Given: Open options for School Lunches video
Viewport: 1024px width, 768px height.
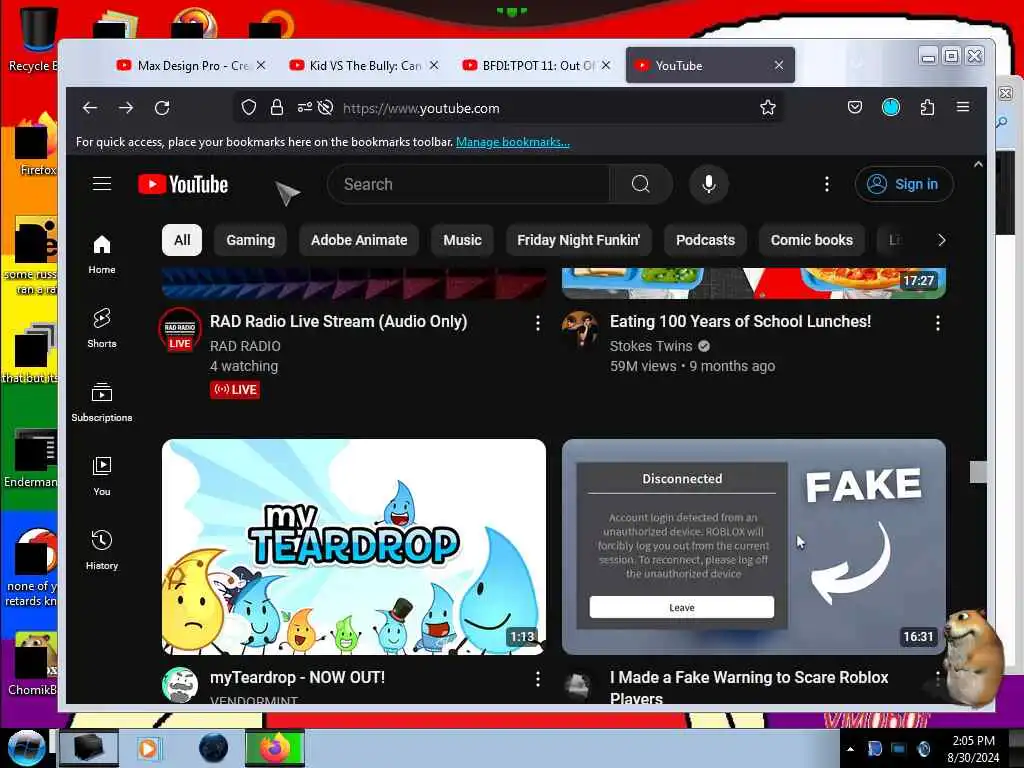Looking at the screenshot, I should point(938,323).
